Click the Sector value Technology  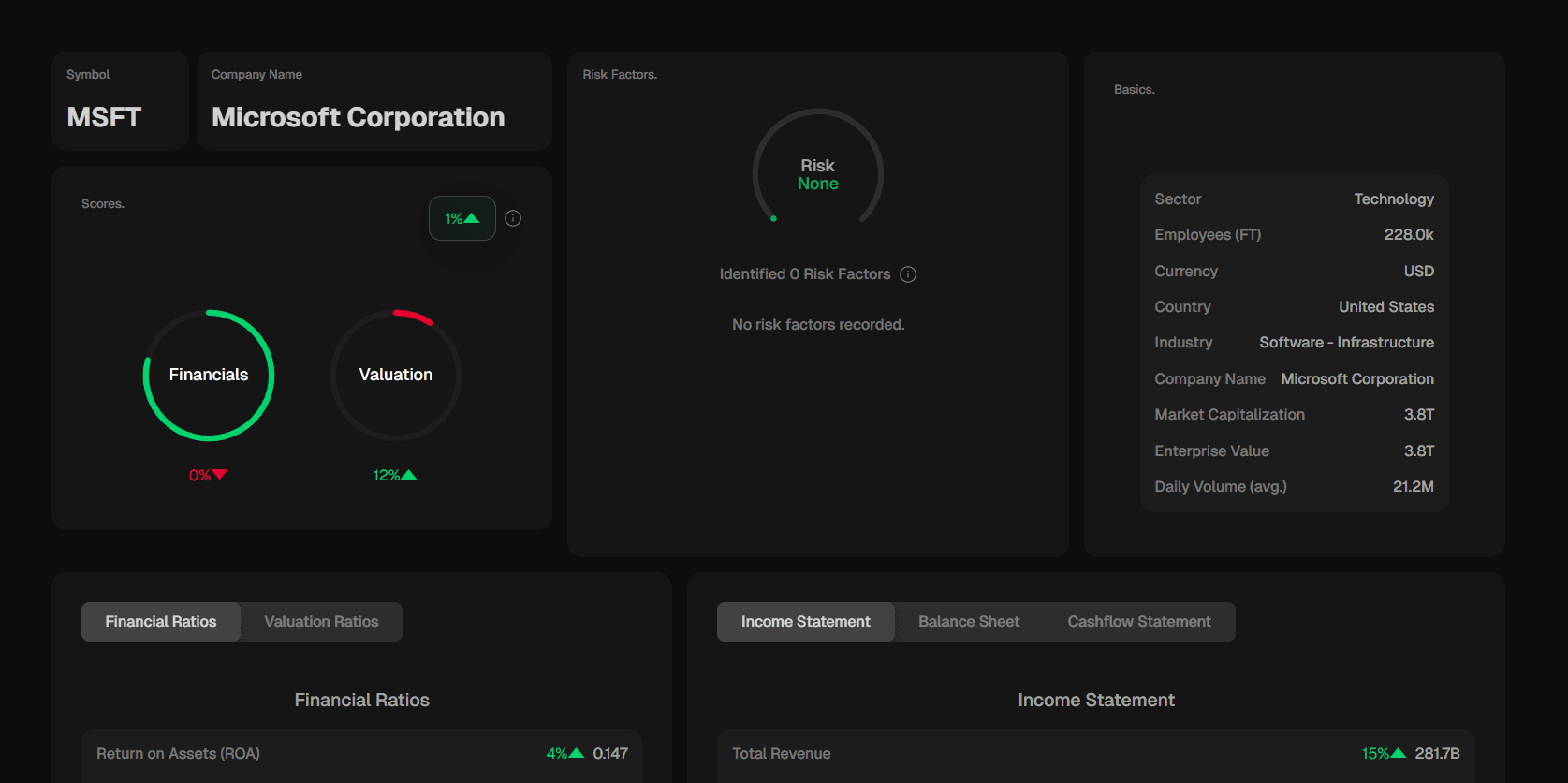click(1394, 199)
